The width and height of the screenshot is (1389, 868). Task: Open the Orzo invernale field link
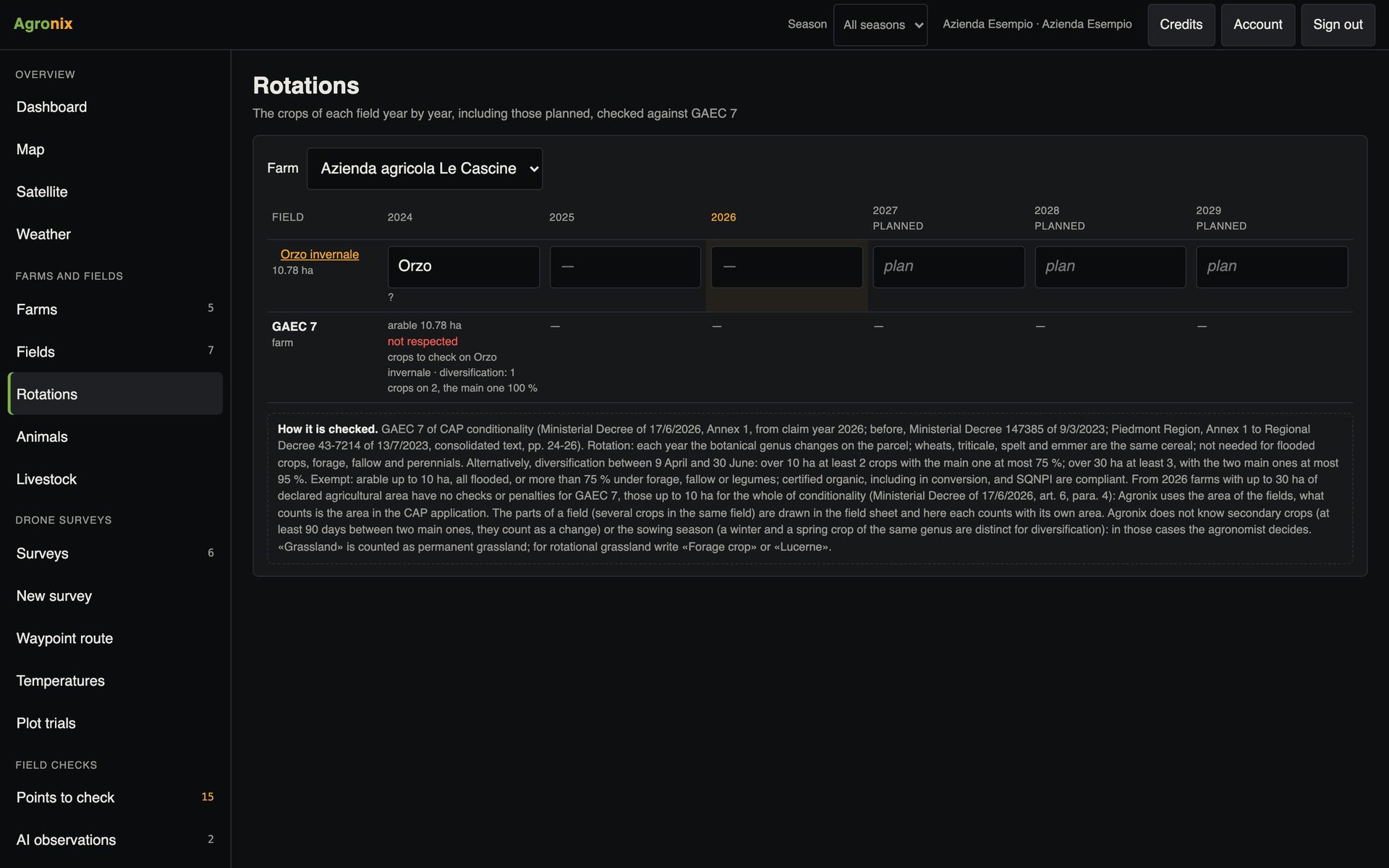pyautogui.click(x=319, y=255)
